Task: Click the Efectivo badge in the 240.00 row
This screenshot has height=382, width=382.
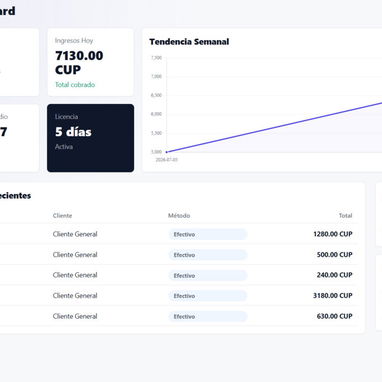Action: [208, 275]
